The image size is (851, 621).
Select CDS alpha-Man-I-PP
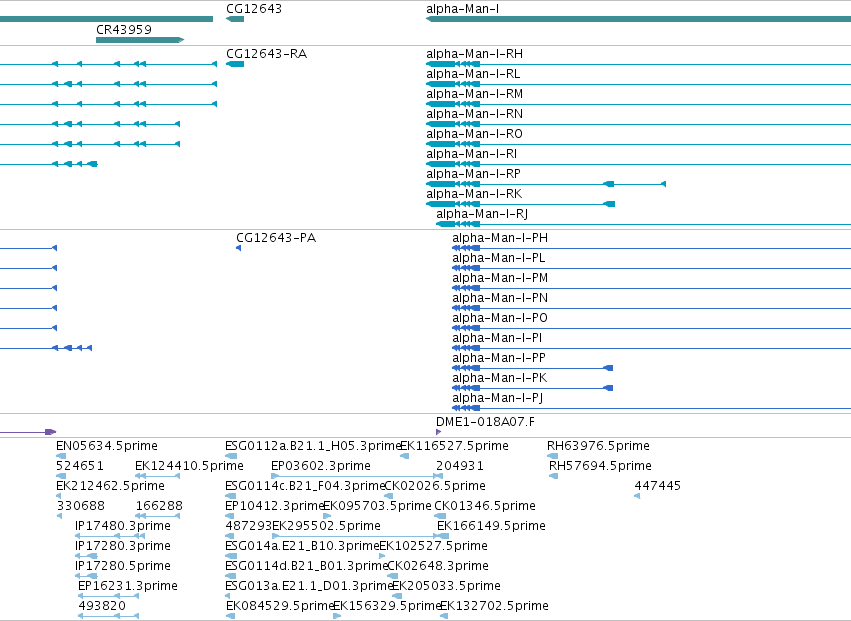pos(532,368)
